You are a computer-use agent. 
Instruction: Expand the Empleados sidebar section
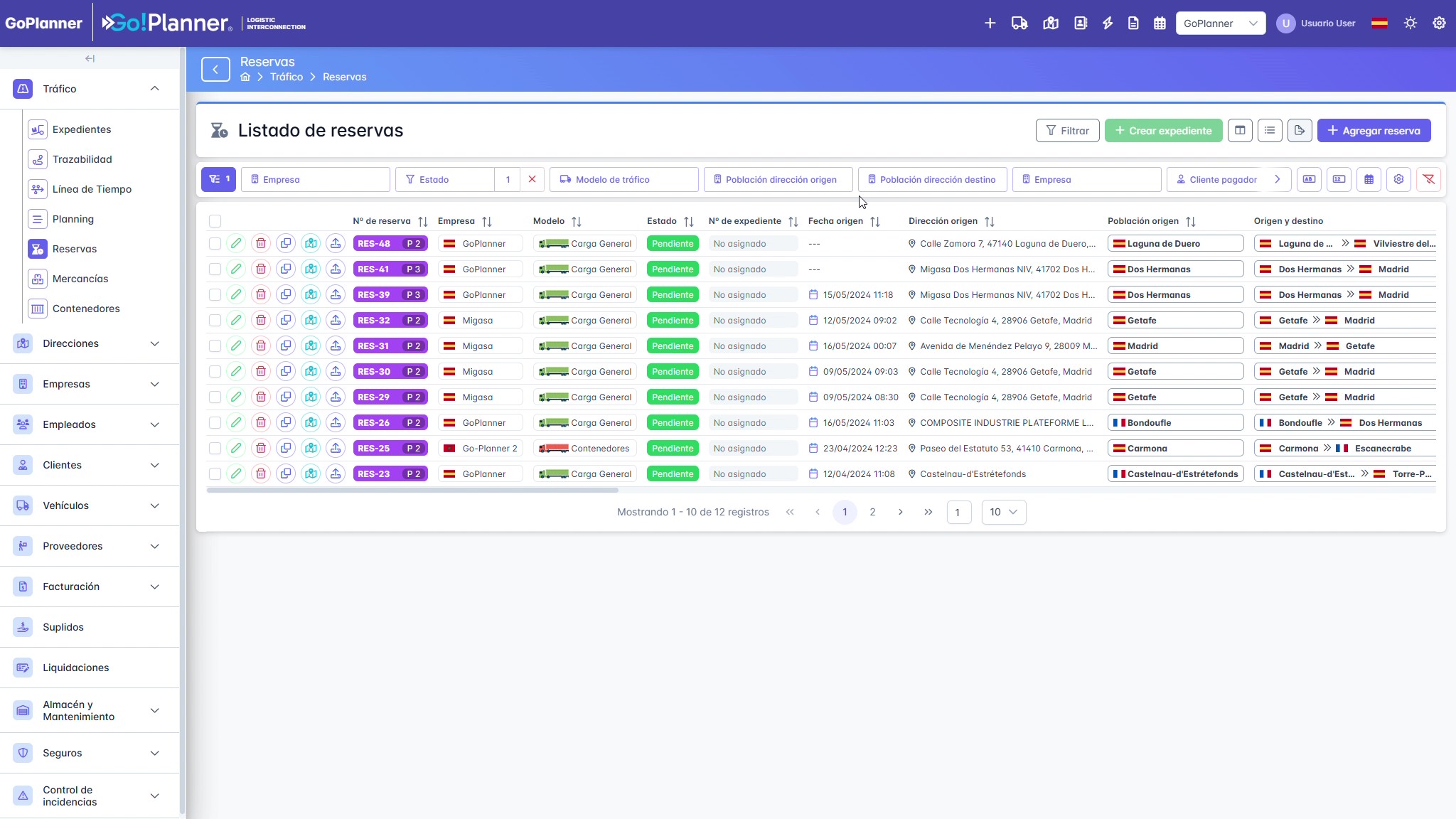click(x=90, y=425)
